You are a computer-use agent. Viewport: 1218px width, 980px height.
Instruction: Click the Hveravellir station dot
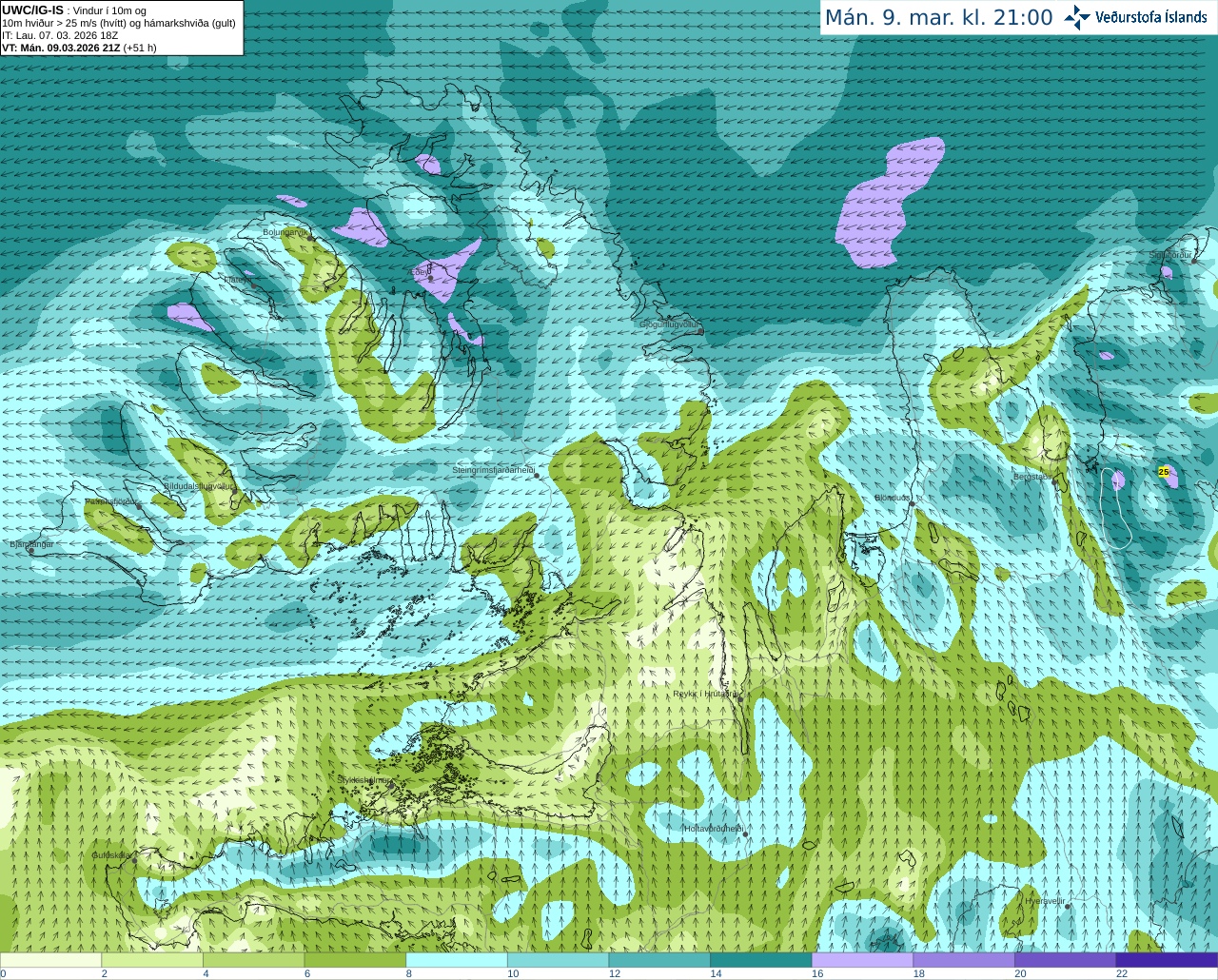(x=1068, y=906)
